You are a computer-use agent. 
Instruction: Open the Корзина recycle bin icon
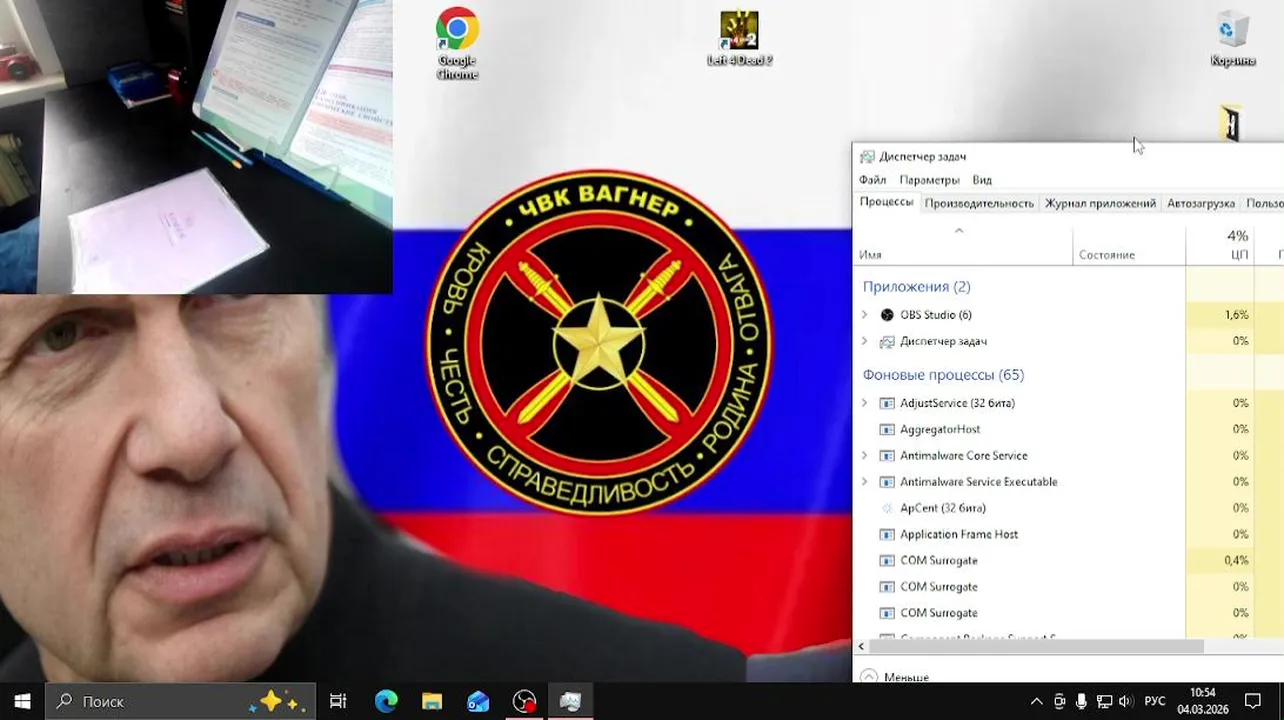click(x=1232, y=39)
